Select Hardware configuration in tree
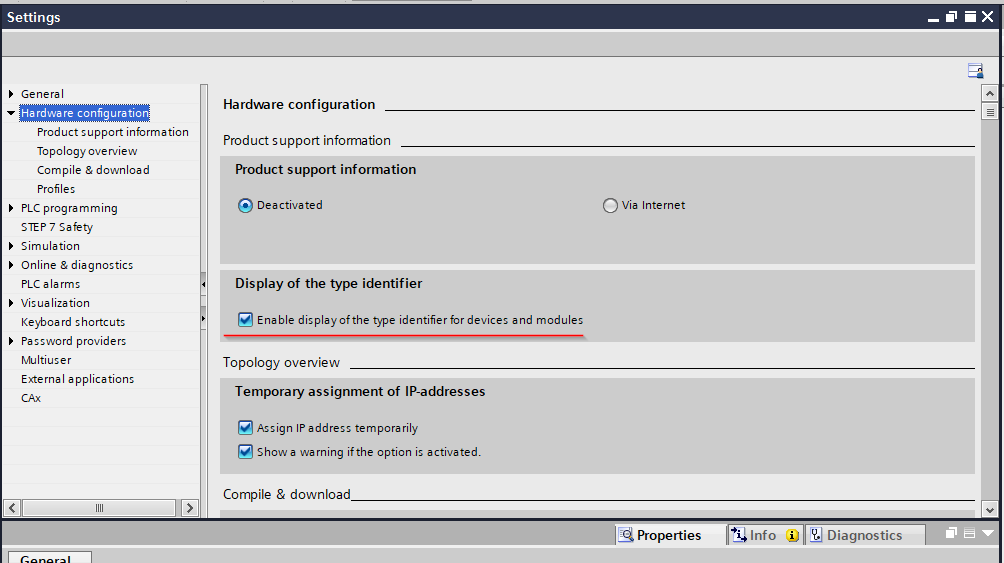 [85, 113]
